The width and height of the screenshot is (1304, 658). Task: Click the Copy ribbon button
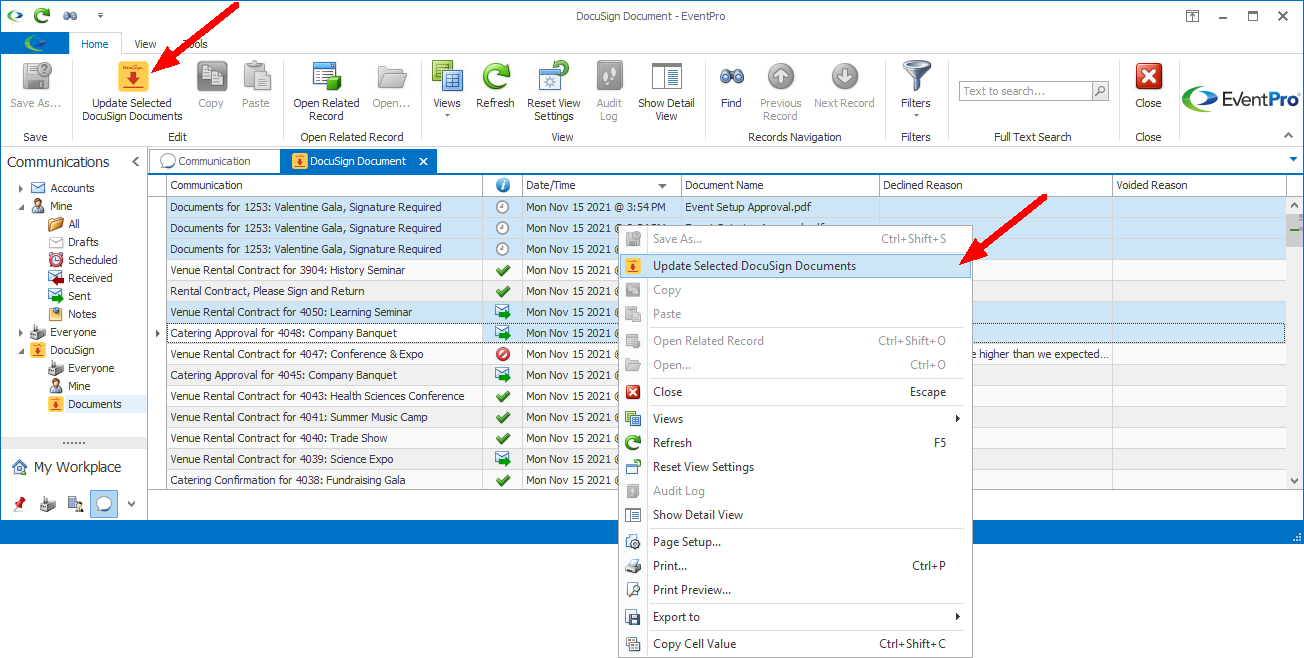point(211,86)
